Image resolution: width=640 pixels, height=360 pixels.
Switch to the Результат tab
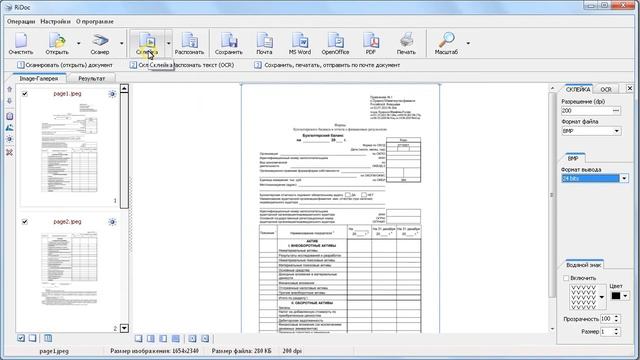[91, 78]
